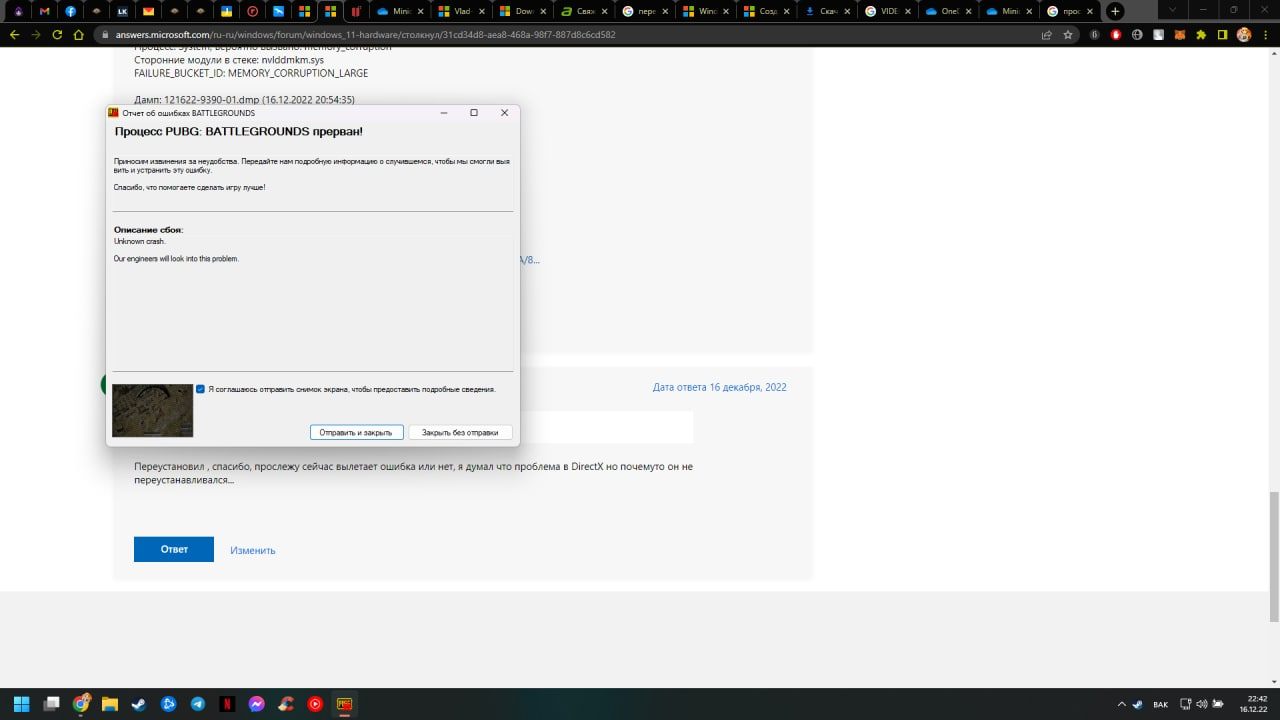Open a new browser tab
The height and width of the screenshot is (720, 1280).
(x=1115, y=11)
